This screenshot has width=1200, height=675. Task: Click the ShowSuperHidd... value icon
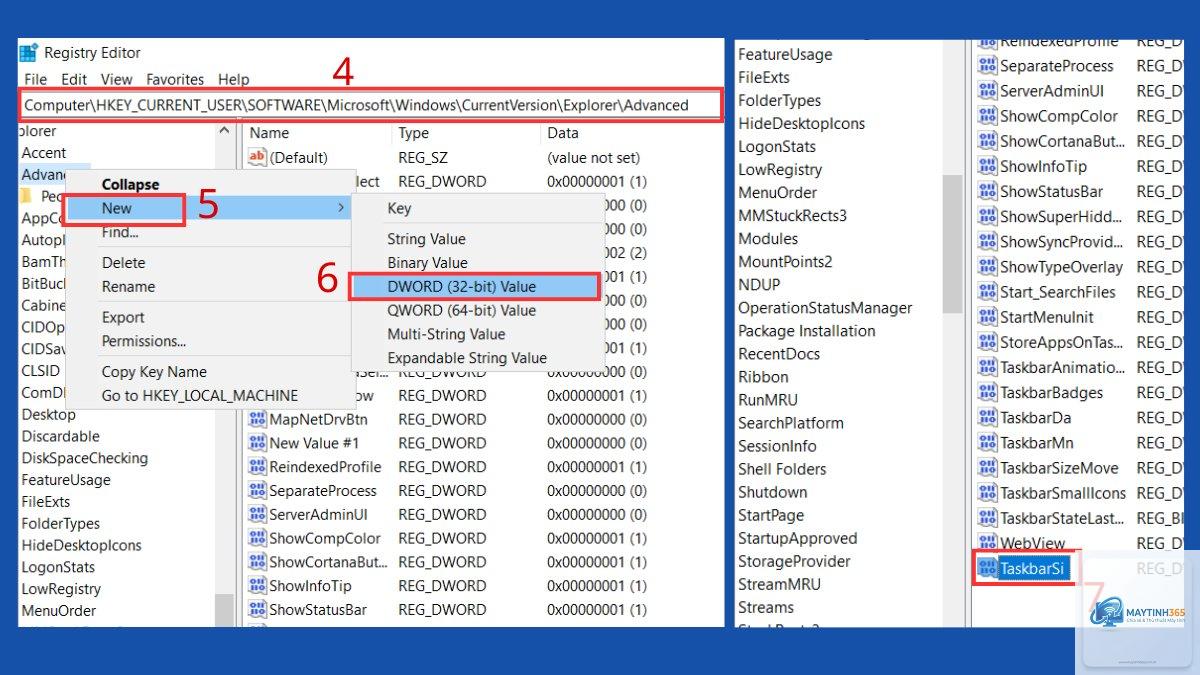(987, 216)
